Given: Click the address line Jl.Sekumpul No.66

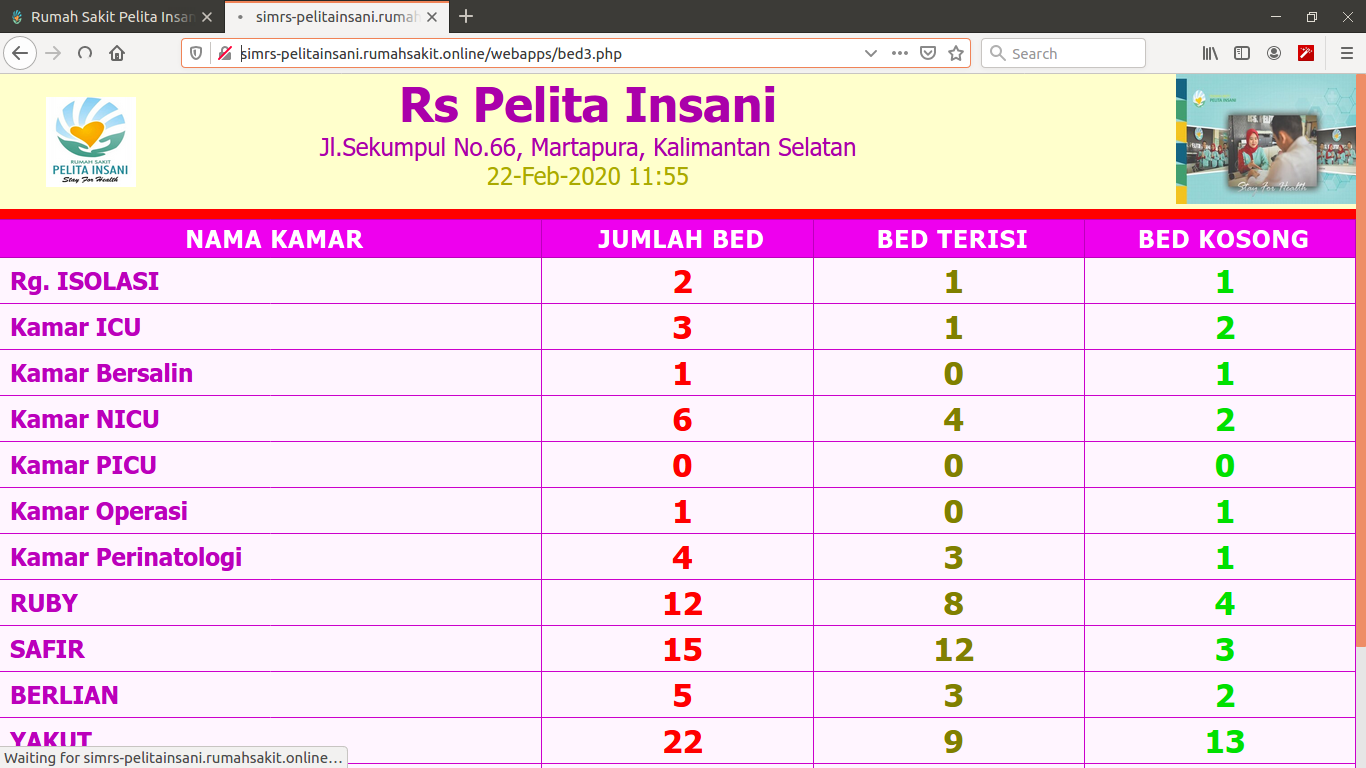Looking at the screenshot, I should click(587, 148).
